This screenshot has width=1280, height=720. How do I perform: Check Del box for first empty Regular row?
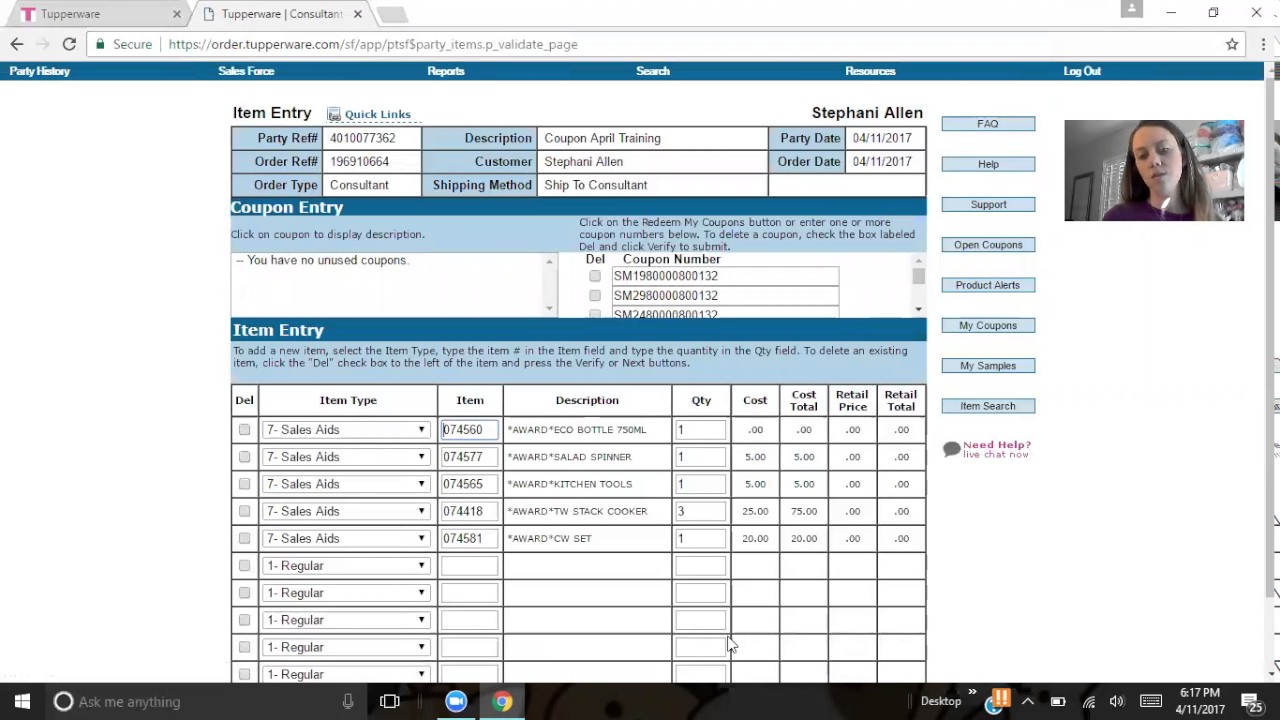click(244, 566)
